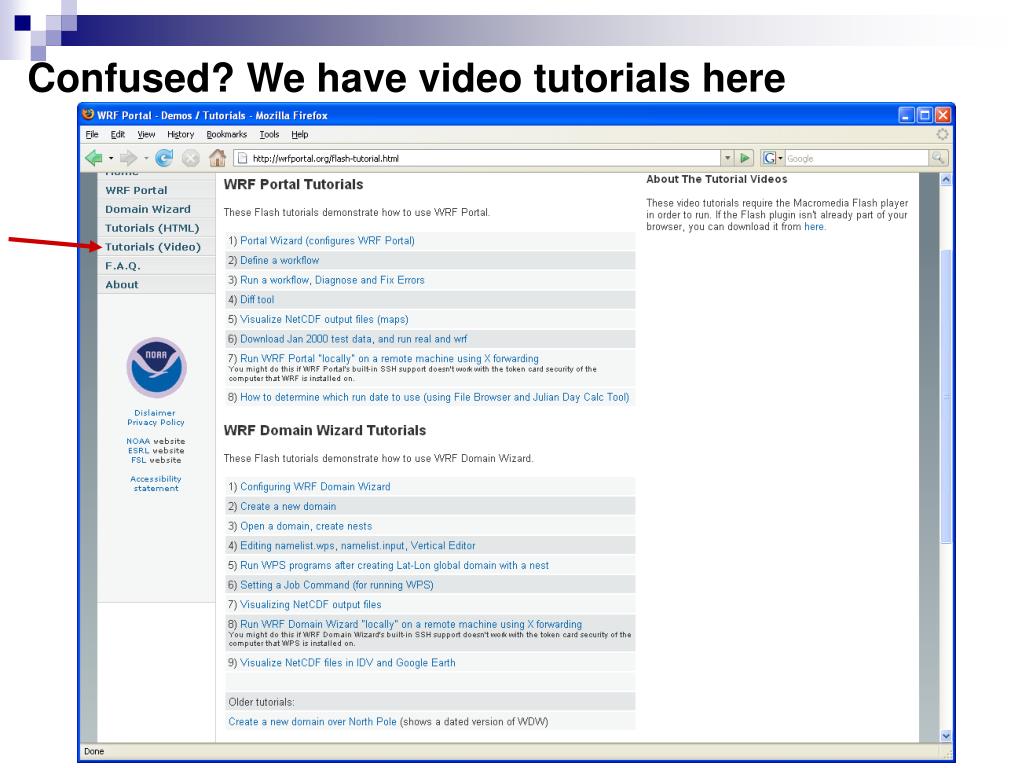Click the throbber activity icon

click(942, 135)
